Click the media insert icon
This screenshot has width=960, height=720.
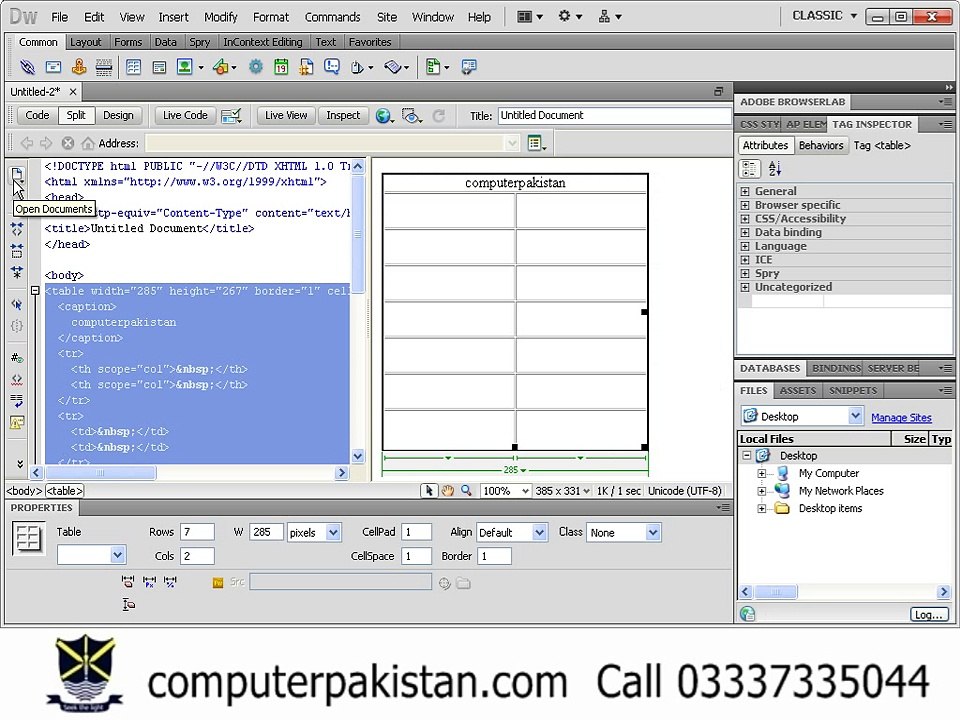[x=221, y=67]
